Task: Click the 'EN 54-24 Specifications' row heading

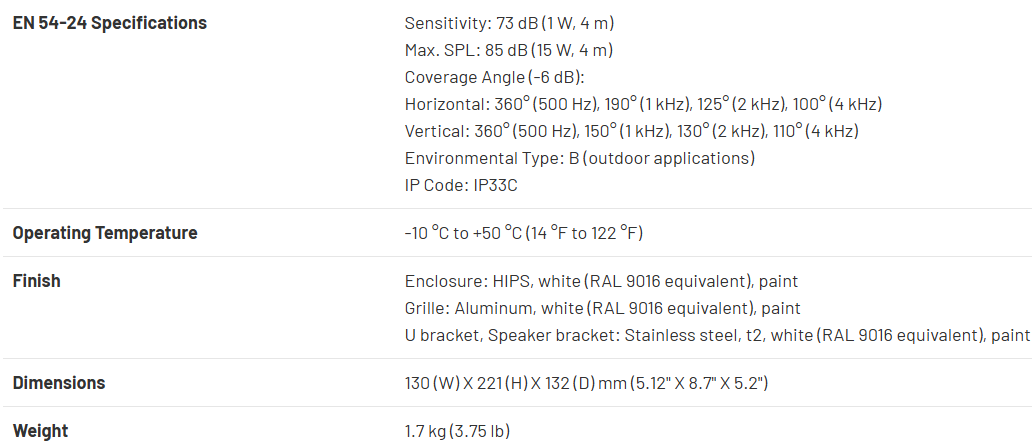Action: point(109,22)
